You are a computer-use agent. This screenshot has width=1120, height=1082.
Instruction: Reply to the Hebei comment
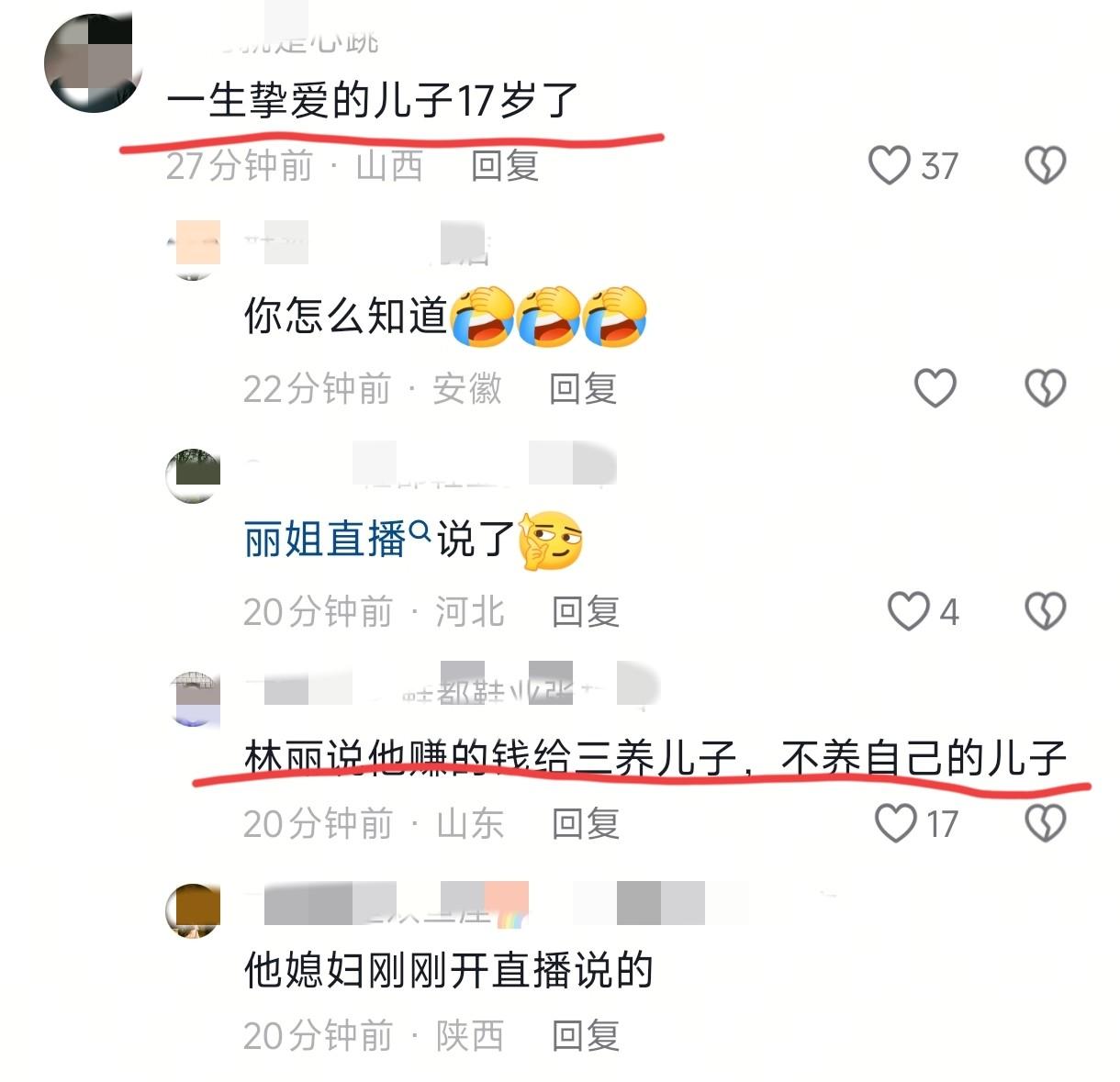click(586, 611)
